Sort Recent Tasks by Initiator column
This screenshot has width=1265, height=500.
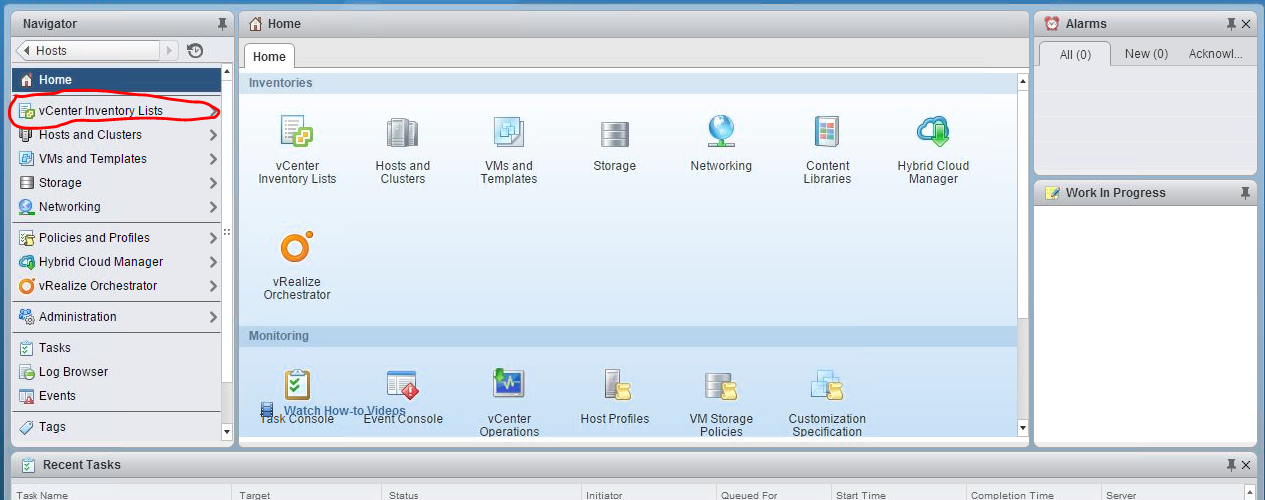tap(649, 495)
